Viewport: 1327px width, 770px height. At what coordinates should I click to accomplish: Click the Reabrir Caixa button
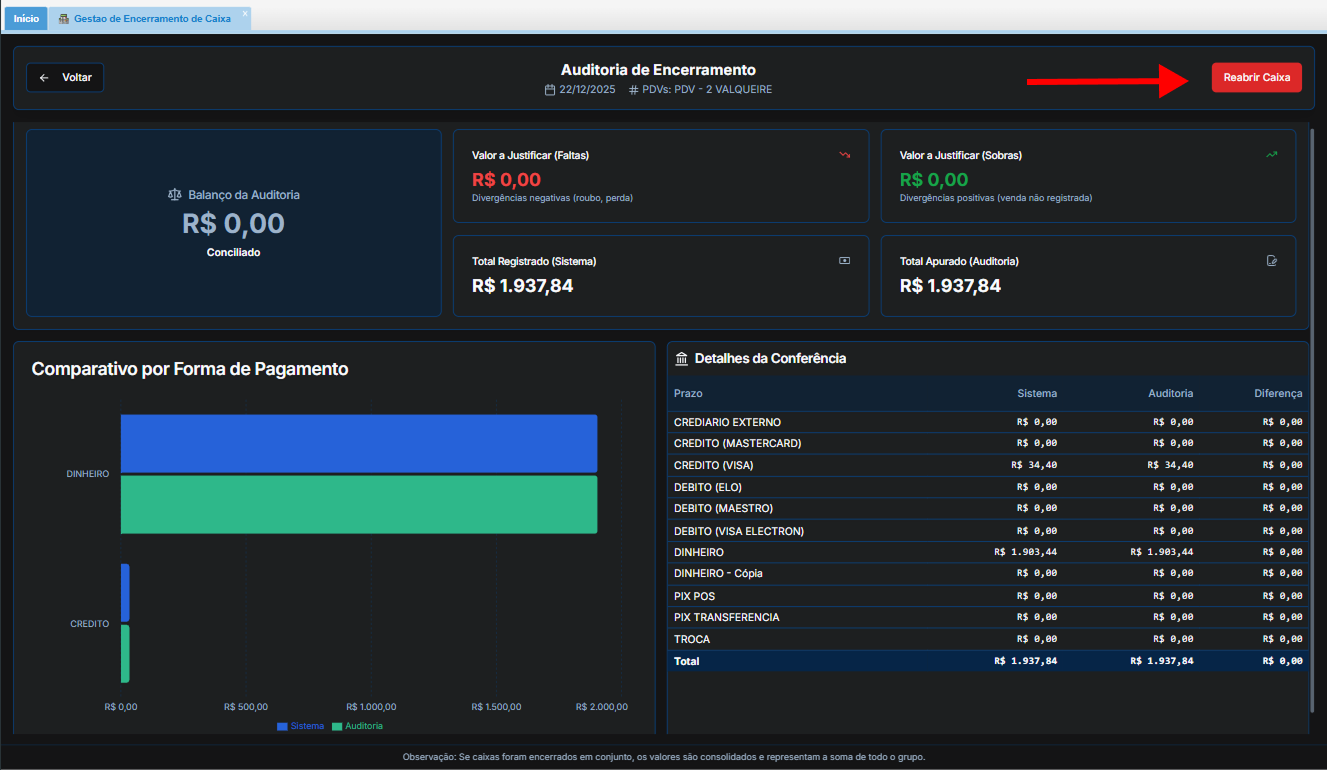1256,77
